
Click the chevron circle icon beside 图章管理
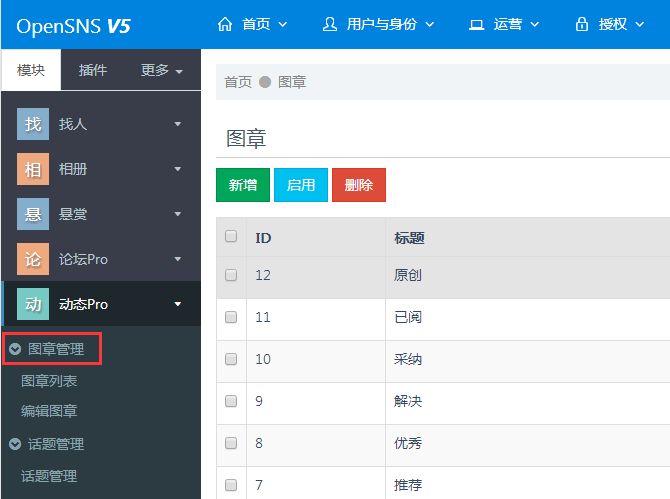click(x=15, y=349)
